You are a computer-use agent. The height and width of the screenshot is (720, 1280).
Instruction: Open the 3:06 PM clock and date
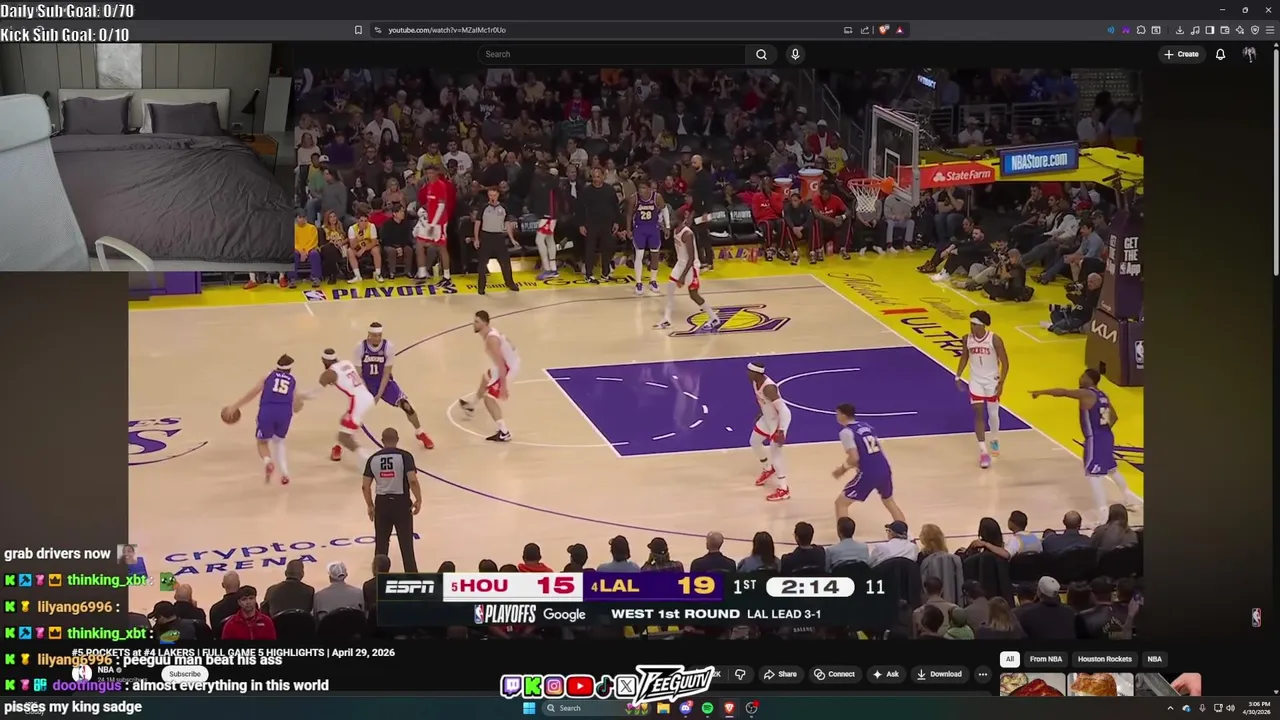pos(1258,708)
